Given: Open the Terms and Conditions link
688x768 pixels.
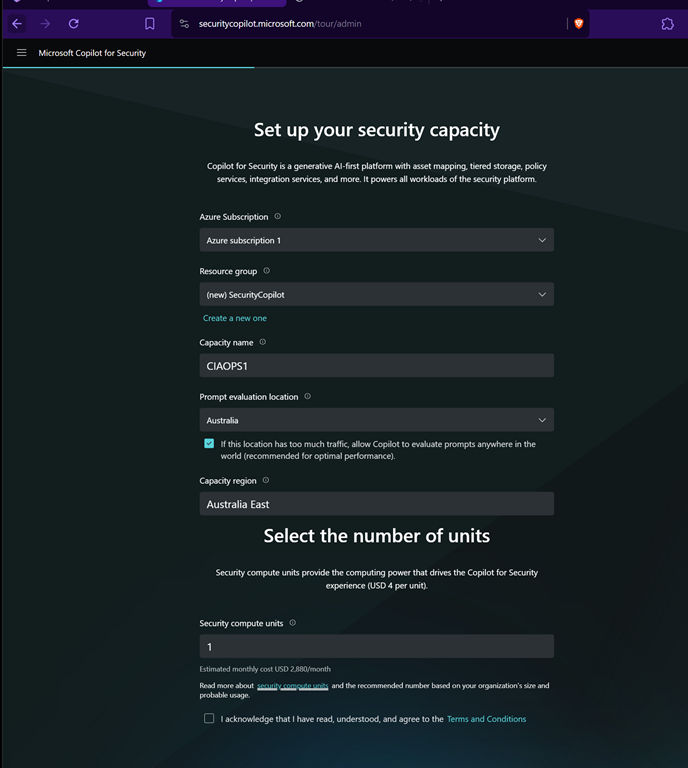Looking at the screenshot, I should point(486,719).
